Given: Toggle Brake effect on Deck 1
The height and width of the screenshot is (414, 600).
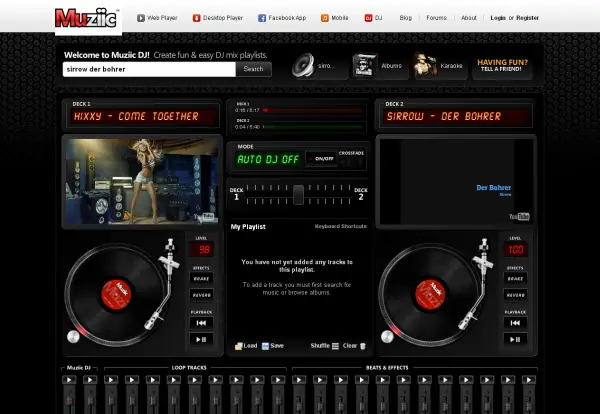Looking at the screenshot, I should click(201, 279).
